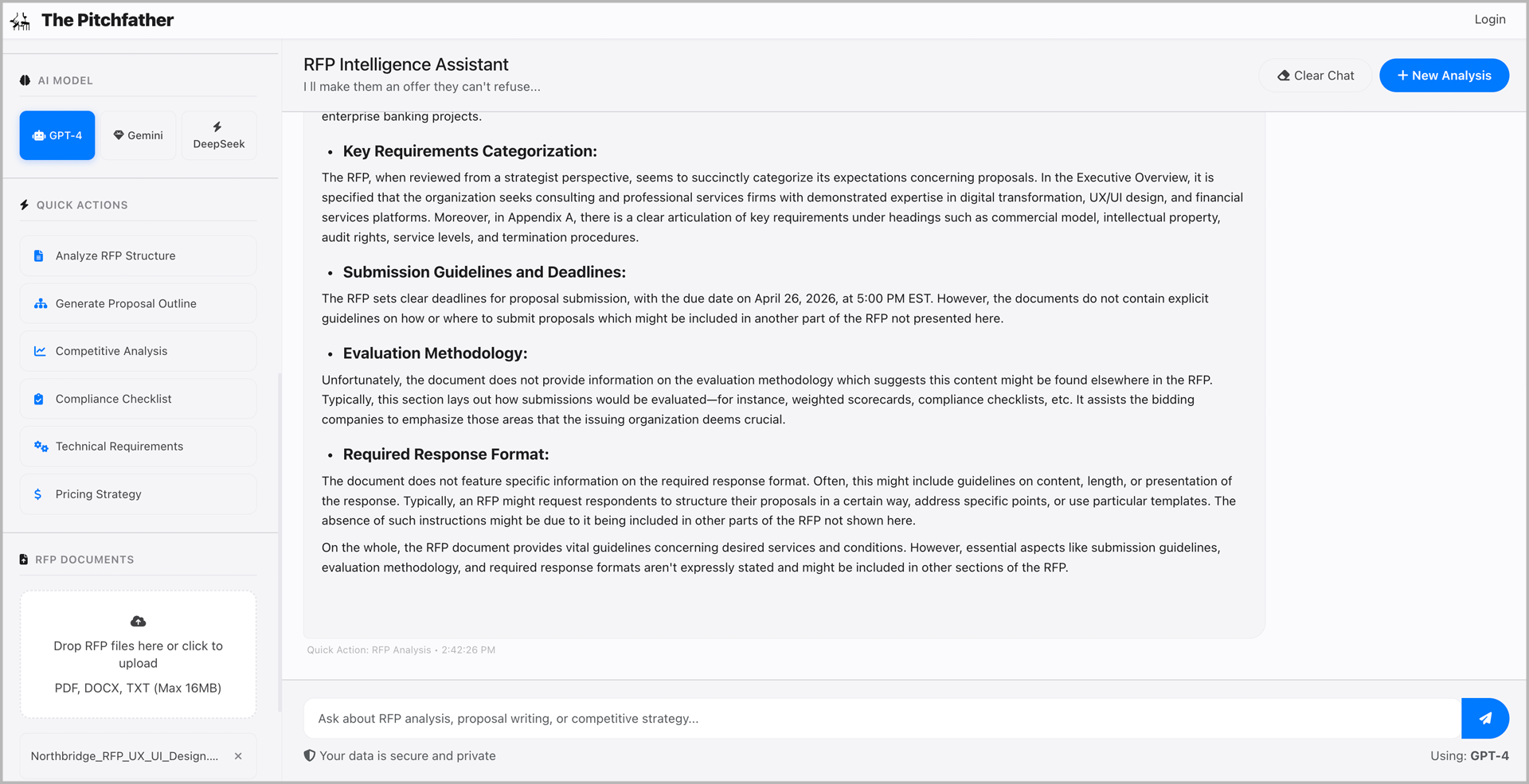Screen dimensions: 1529x784
Task: Click the Generate Proposal Outline sitemap icon
Action: (x=41, y=303)
